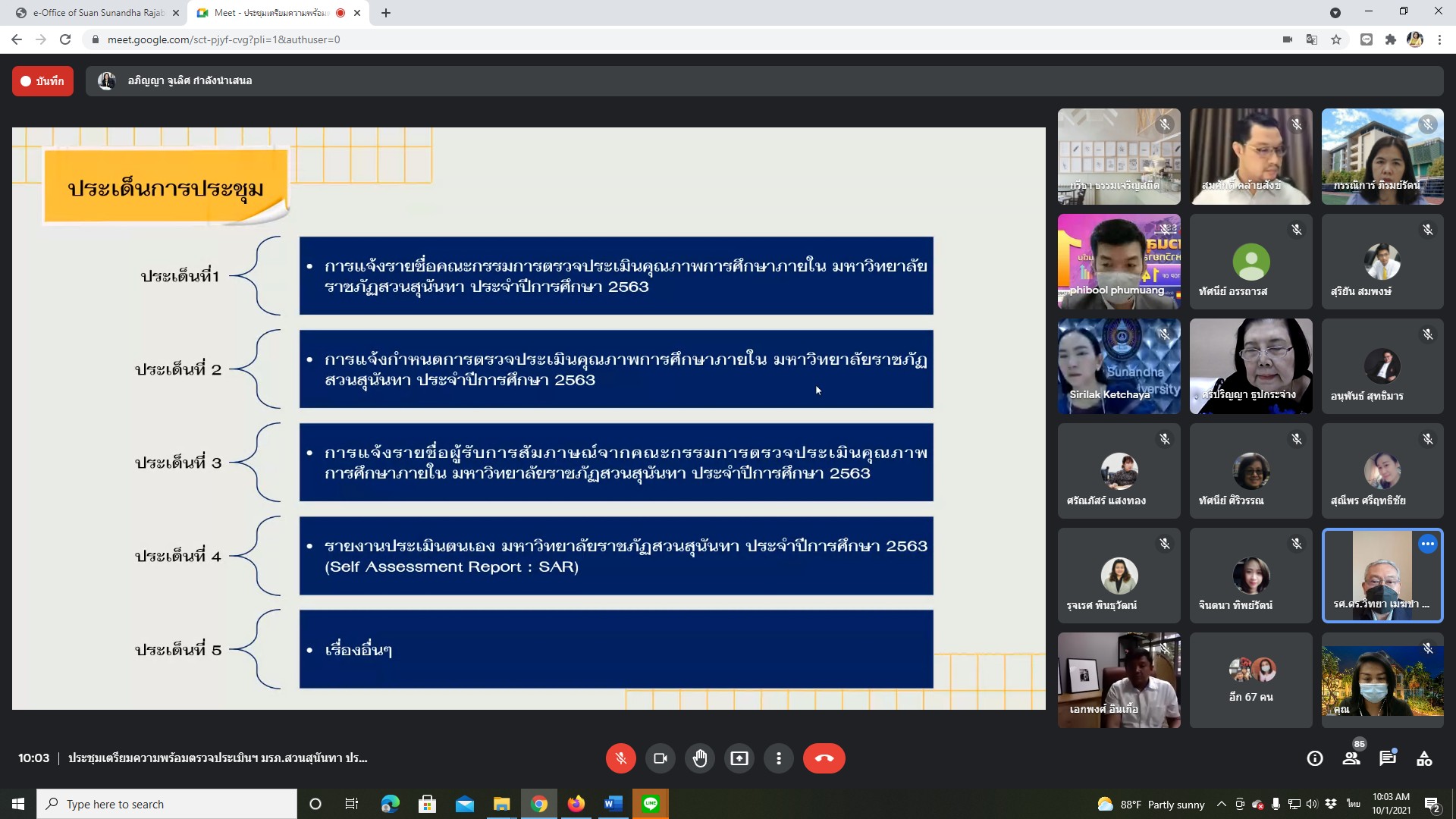
Task: Show hidden system tray icons chevron
Action: [1221, 804]
